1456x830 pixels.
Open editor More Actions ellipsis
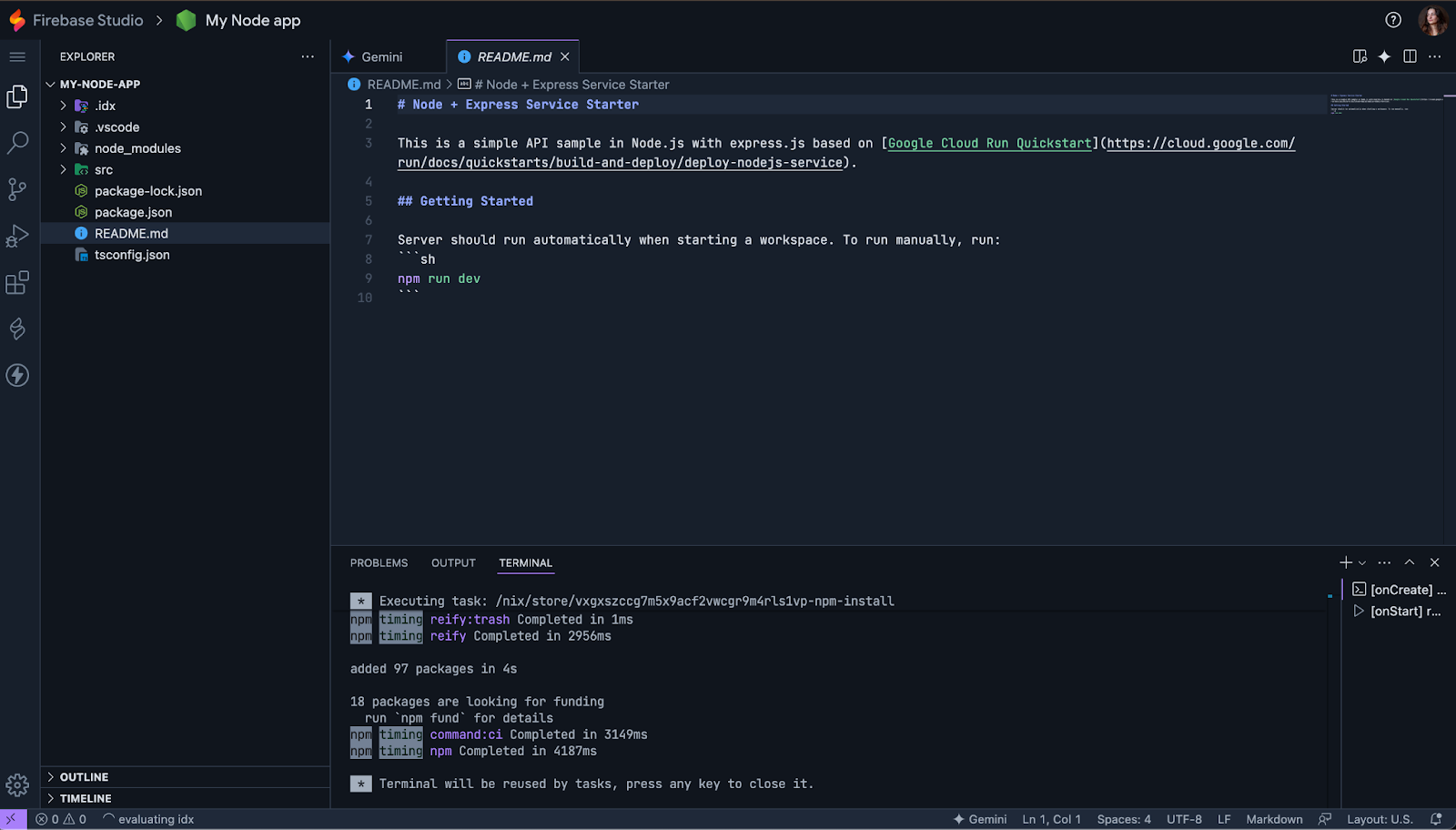[1435, 56]
